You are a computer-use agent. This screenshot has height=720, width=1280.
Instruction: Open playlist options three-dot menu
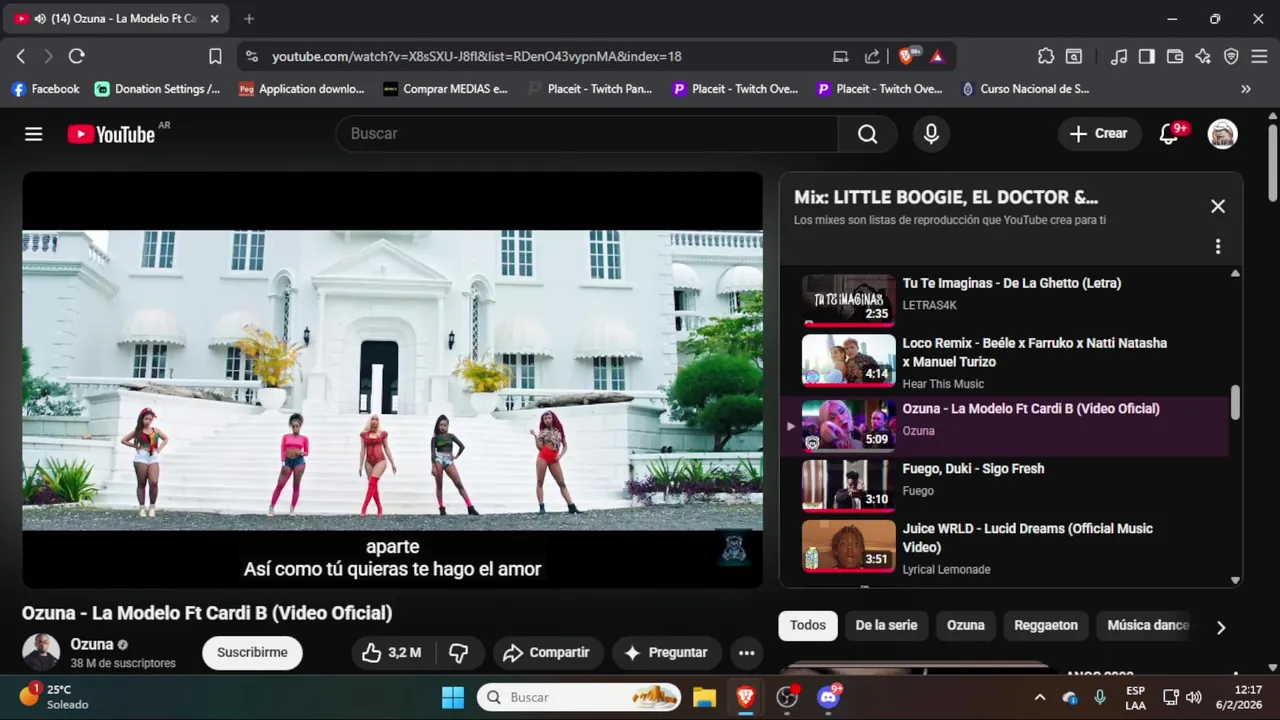[1218, 246]
